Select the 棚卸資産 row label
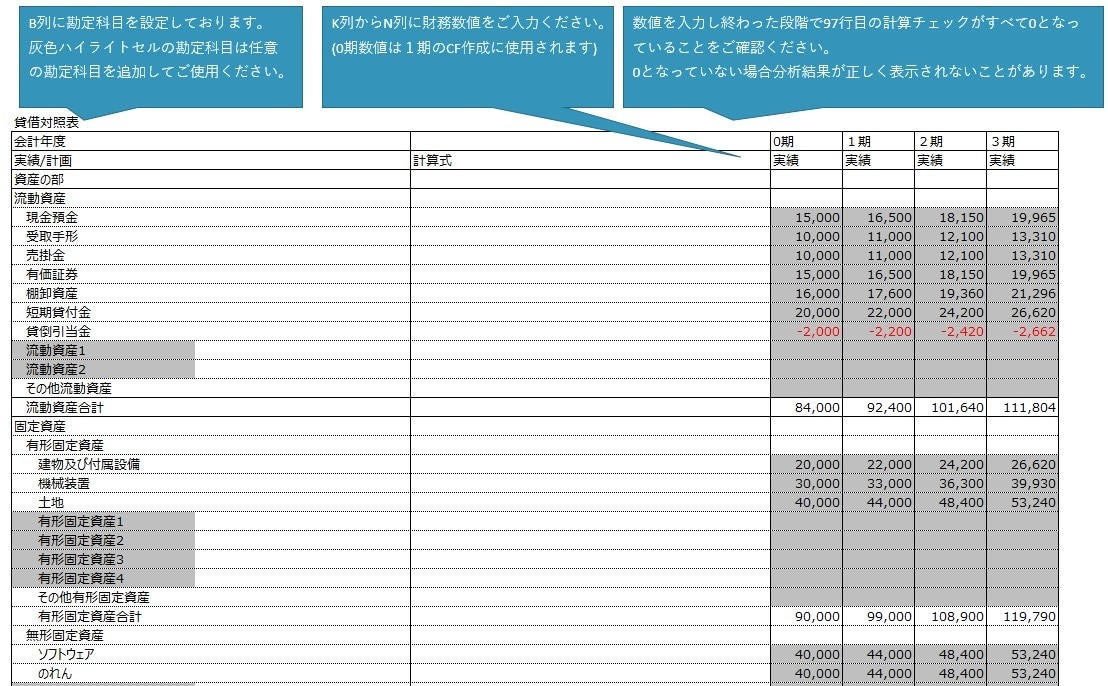 (52, 294)
